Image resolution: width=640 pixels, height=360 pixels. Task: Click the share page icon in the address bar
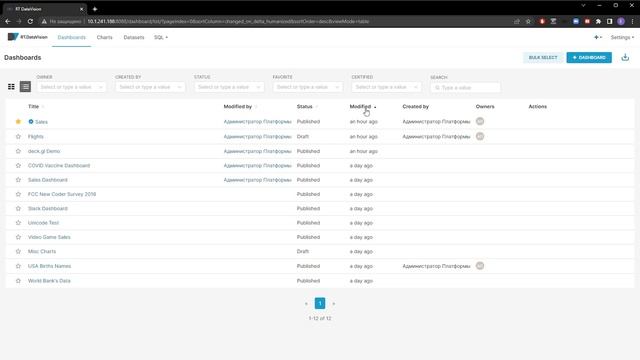[x=517, y=21]
